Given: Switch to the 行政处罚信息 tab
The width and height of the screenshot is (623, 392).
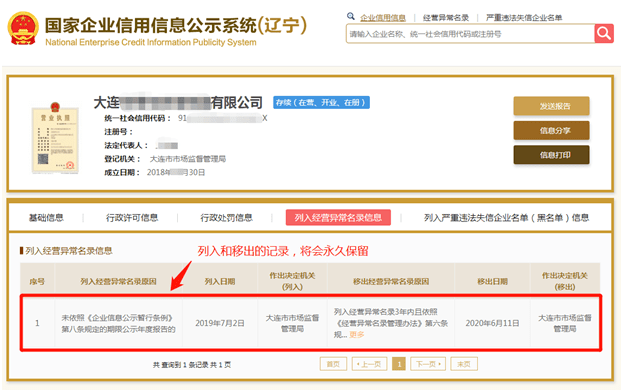Looking at the screenshot, I should 226,218.
